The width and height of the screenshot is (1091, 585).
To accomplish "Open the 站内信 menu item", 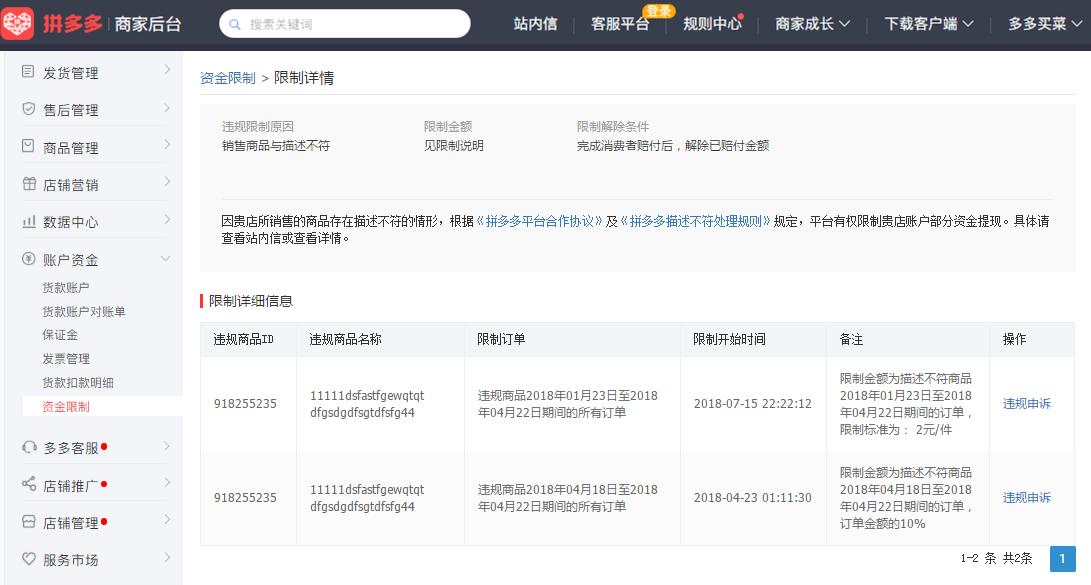I will click(536, 23).
